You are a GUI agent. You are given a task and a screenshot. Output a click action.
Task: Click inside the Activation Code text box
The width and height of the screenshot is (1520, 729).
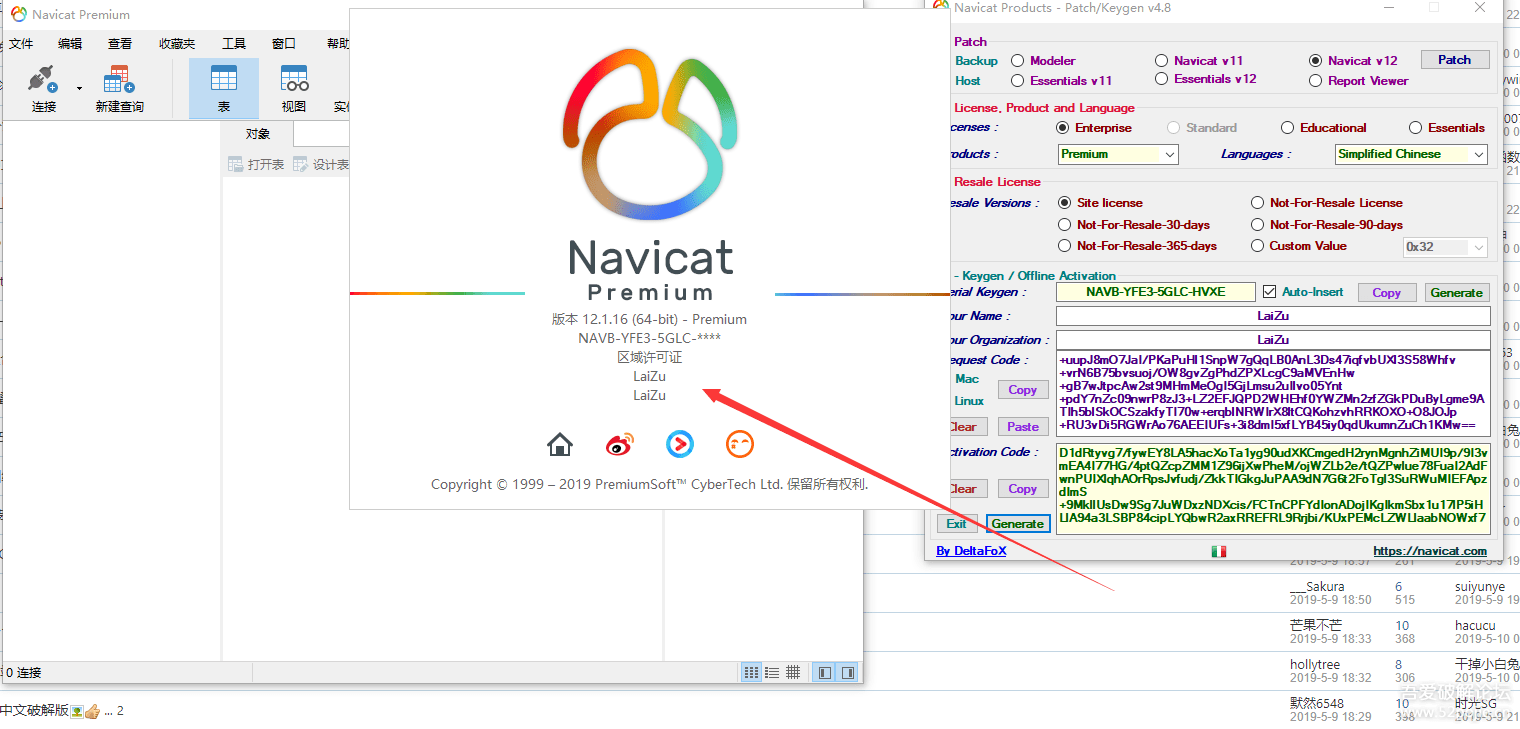pyautogui.click(x=1273, y=489)
